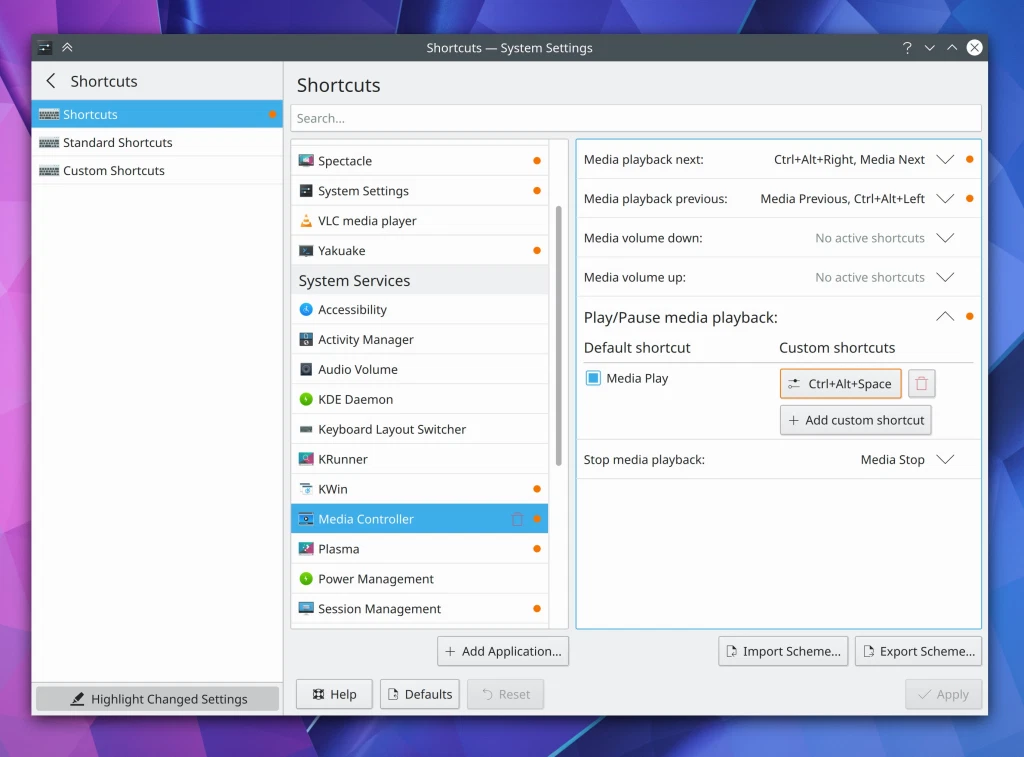Expand Stop media playback options

click(942, 460)
